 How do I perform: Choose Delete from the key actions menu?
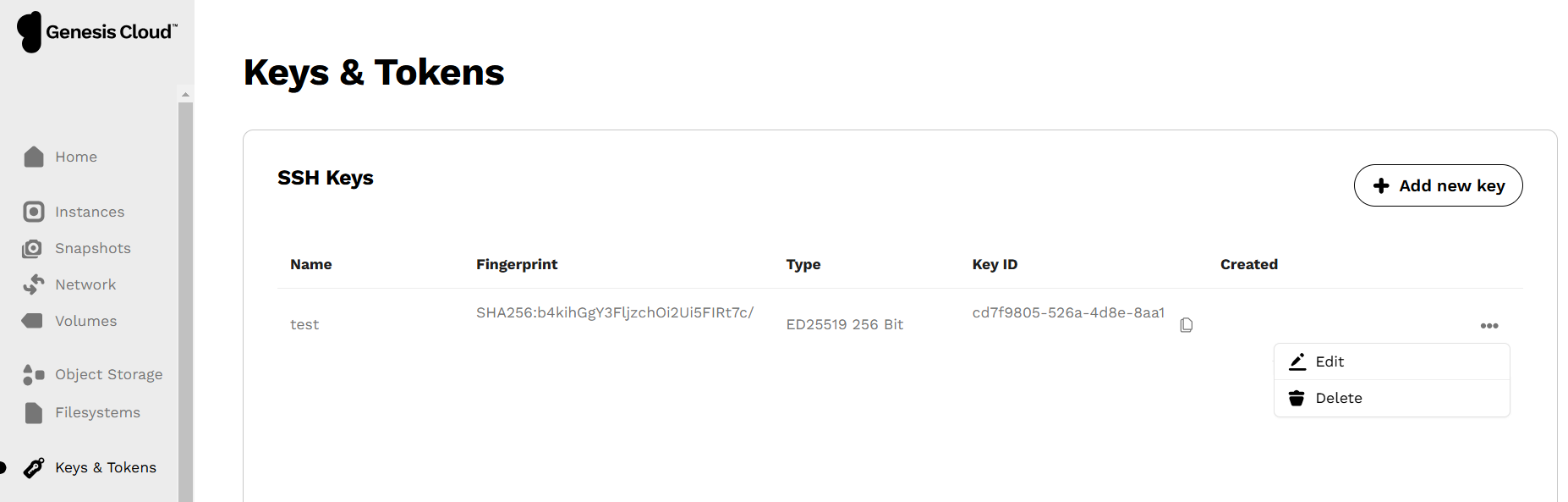click(x=1391, y=398)
